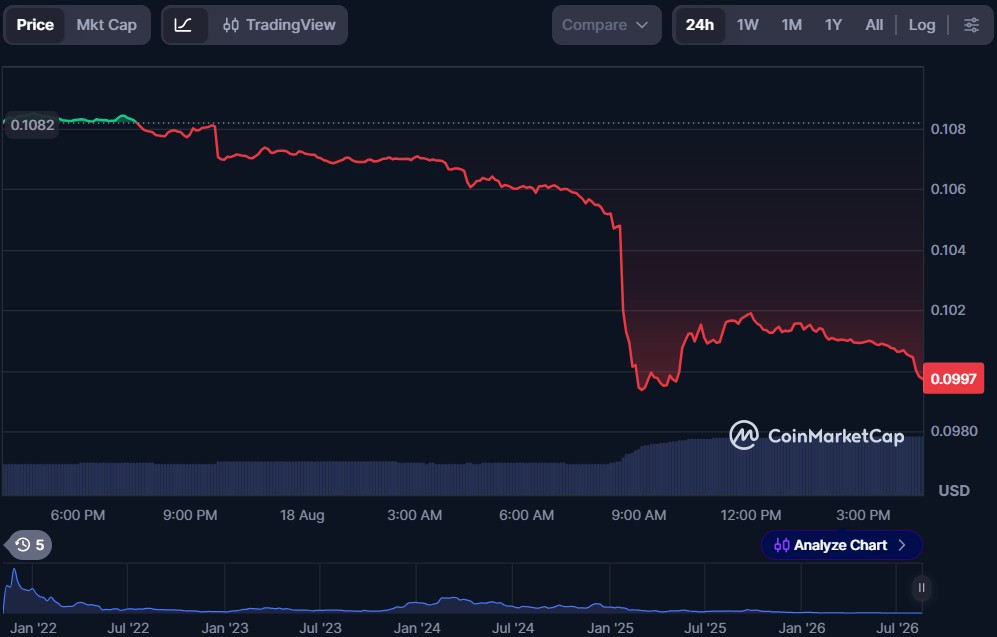The height and width of the screenshot is (637, 997).
Task: Click Jul '22 on the range navigator
Action: coord(128,628)
